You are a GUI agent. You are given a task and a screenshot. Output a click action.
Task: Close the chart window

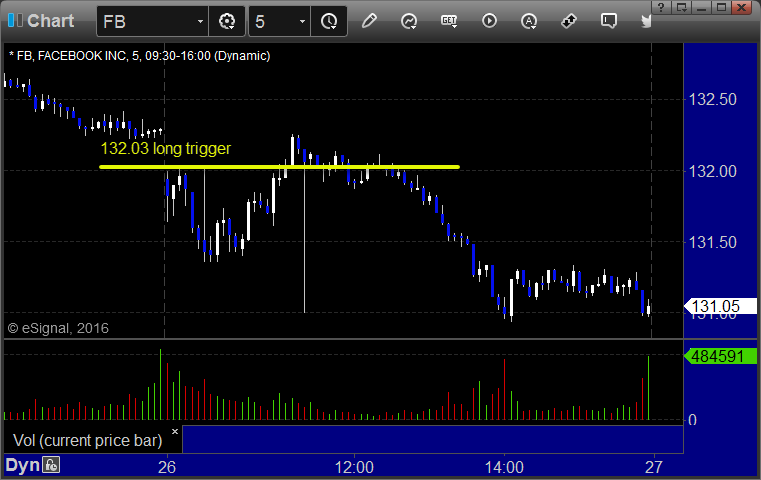[742, 7]
